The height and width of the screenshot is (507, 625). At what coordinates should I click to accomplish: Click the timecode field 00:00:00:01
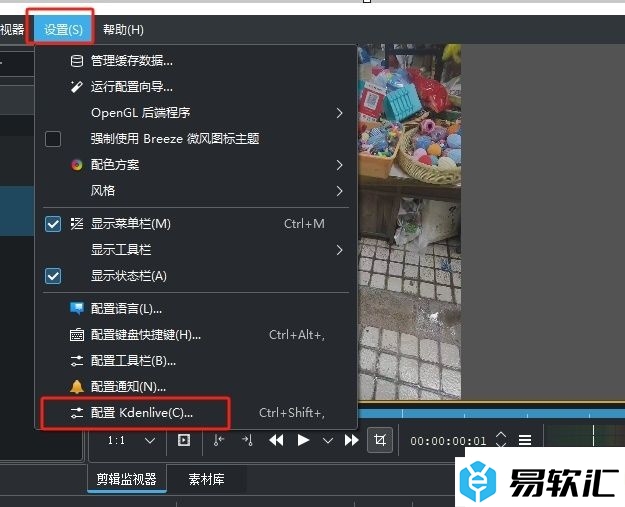pyautogui.click(x=448, y=441)
